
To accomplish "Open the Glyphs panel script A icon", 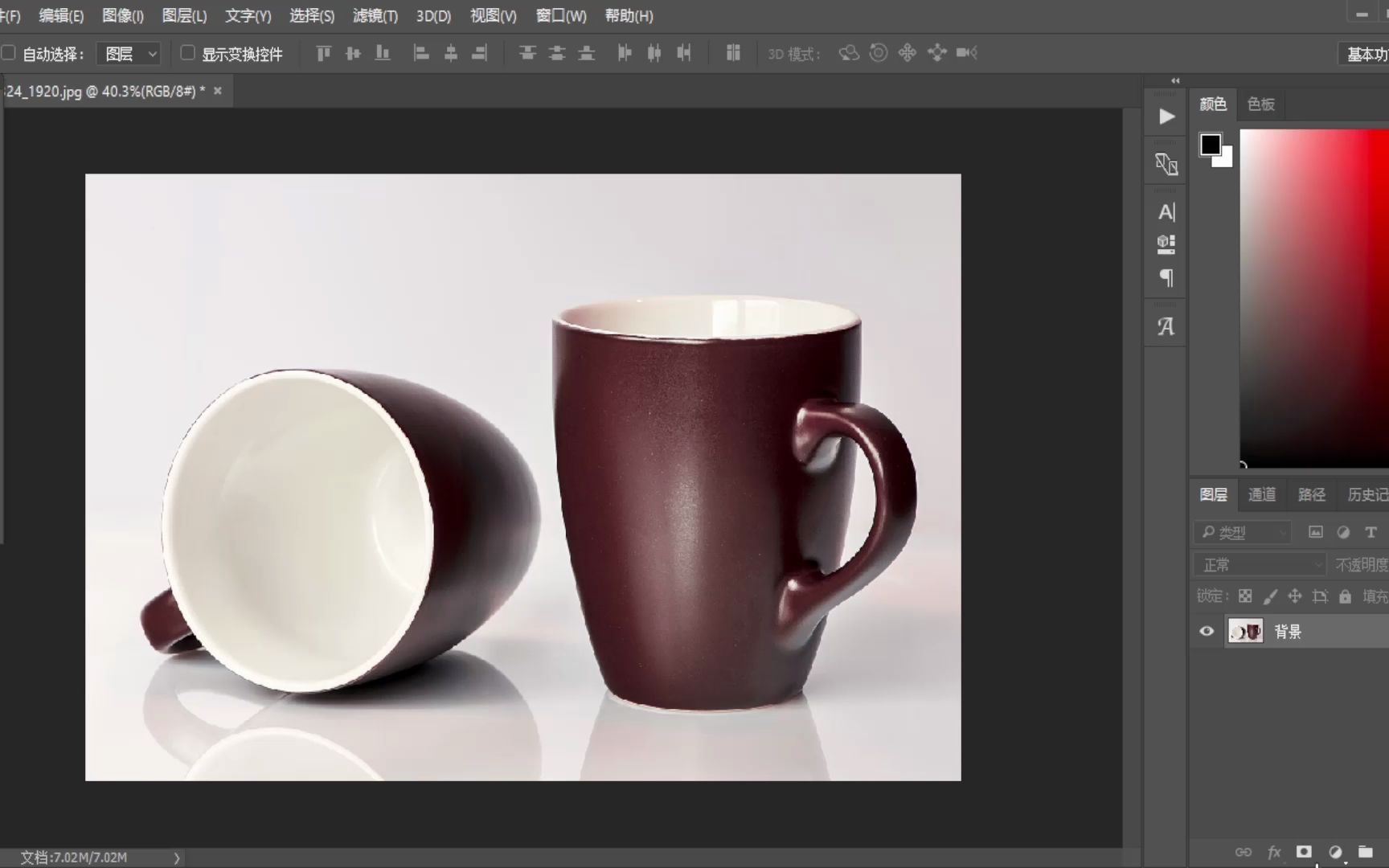I will point(1166,326).
